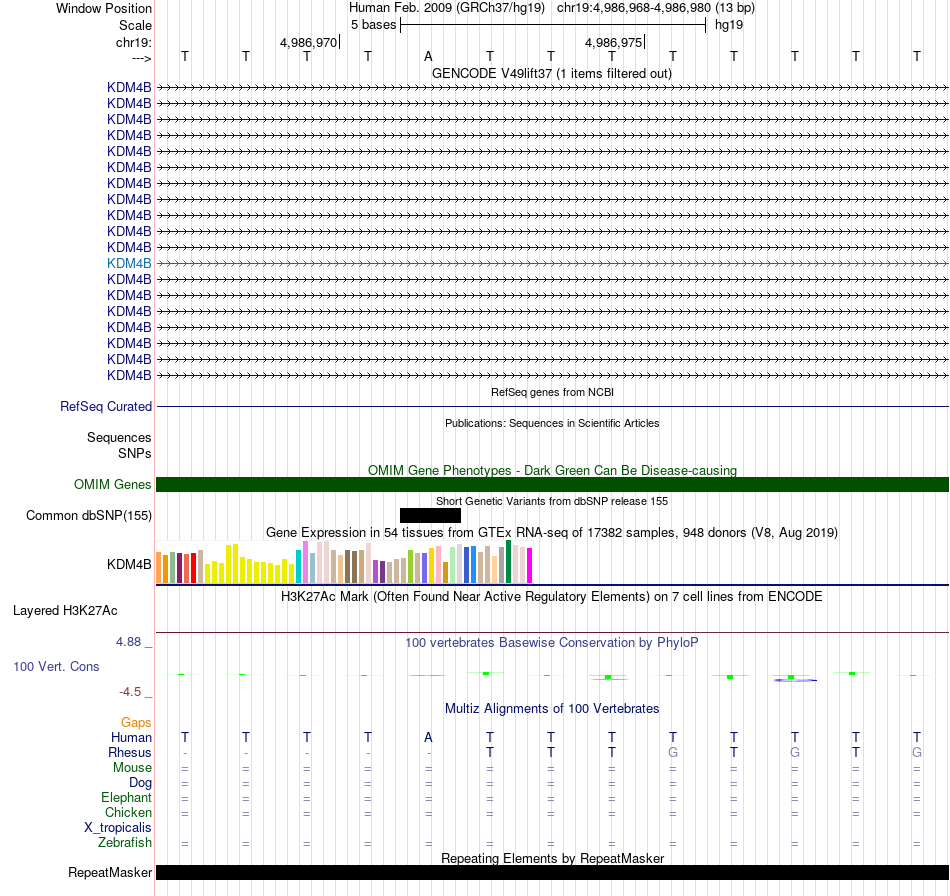The image size is (950, 896).
Task: Click the black RepeatMasker repeat element bar
Action: coord(552,872)
